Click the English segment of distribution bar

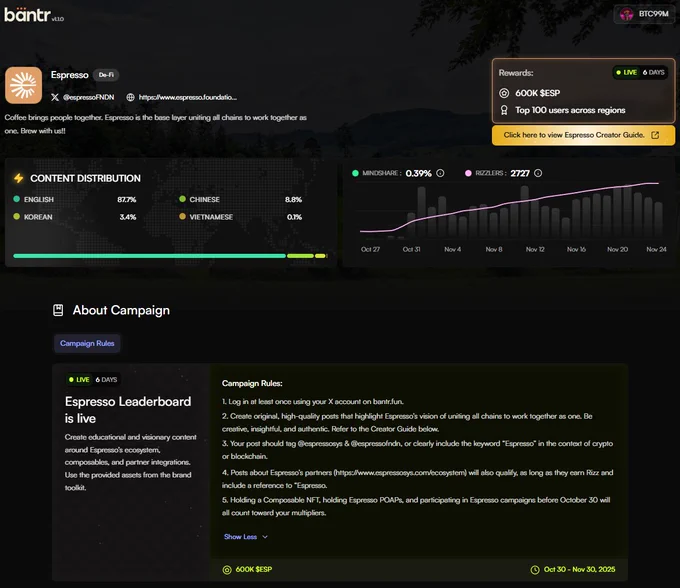click(x=149, y=256)
